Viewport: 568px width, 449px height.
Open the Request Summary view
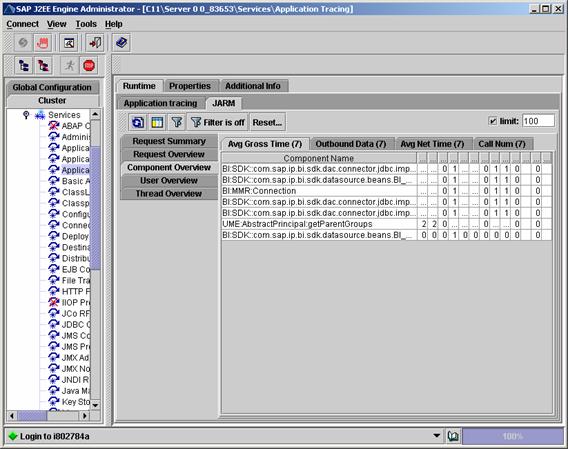point(169,141)
